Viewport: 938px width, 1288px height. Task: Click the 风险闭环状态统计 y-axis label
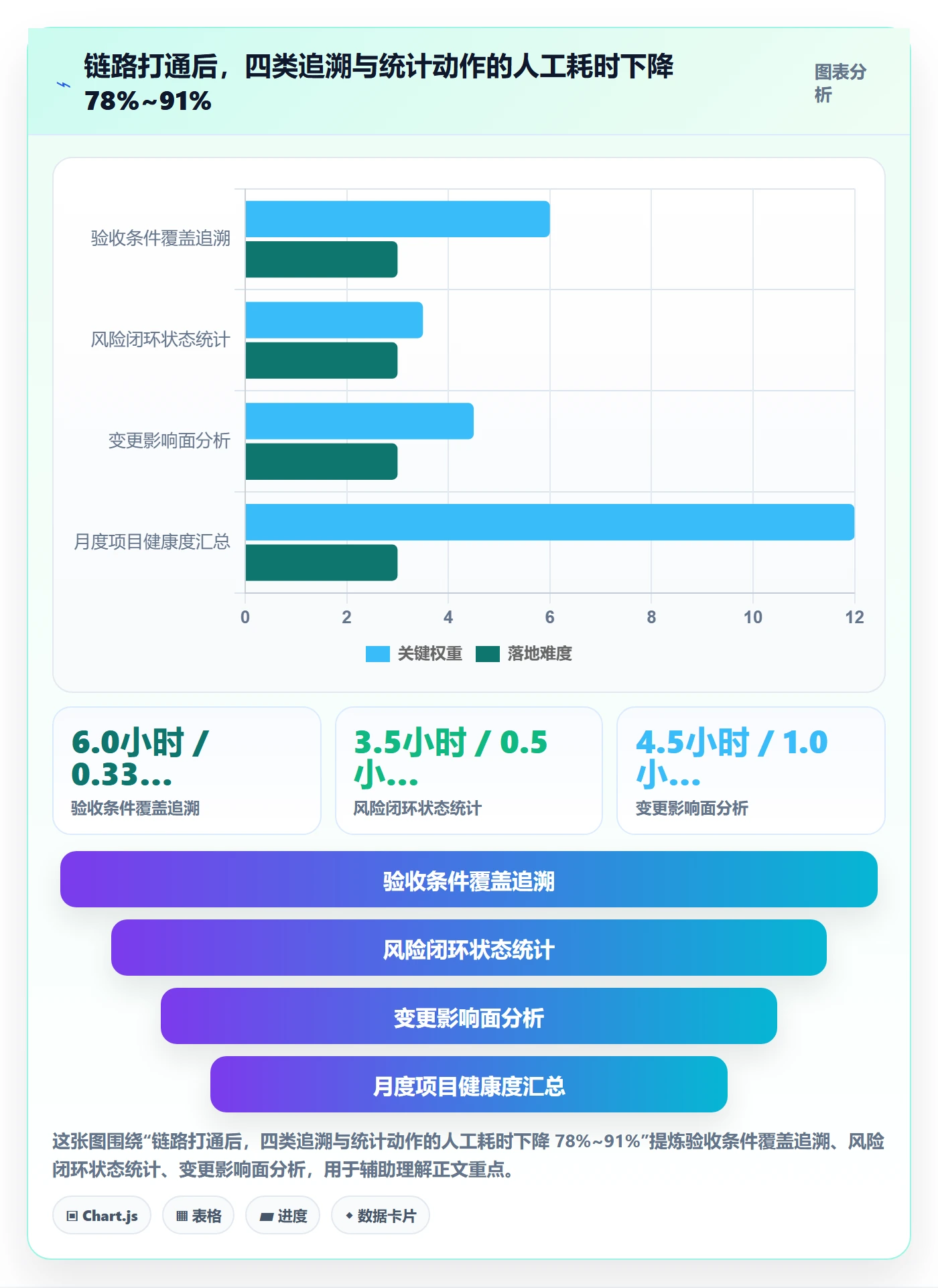161,340
